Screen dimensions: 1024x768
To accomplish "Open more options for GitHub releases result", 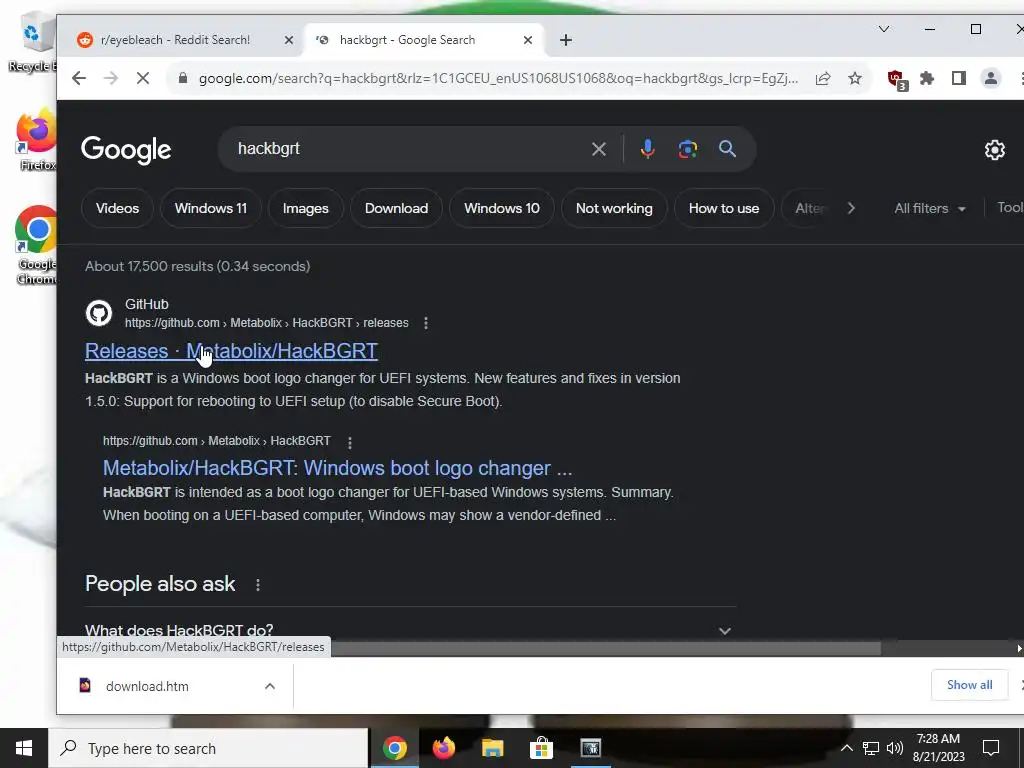I will click(426, 323).
